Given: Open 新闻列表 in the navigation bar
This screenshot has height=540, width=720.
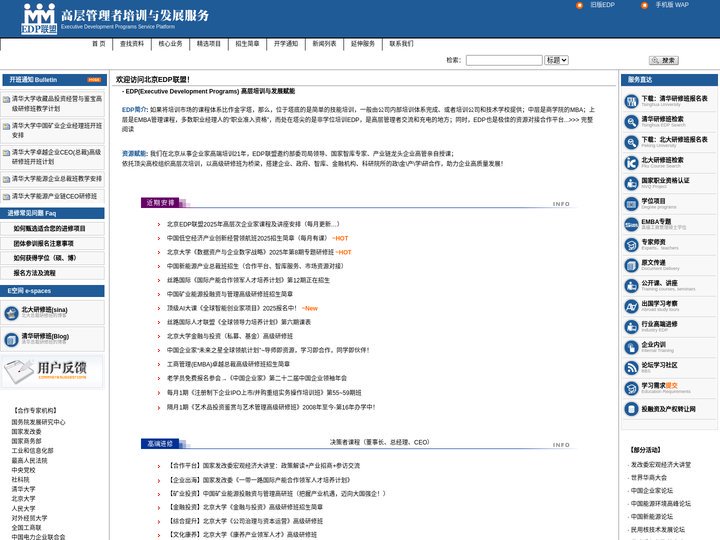Looking at the screenshot, I should [325, 44].
